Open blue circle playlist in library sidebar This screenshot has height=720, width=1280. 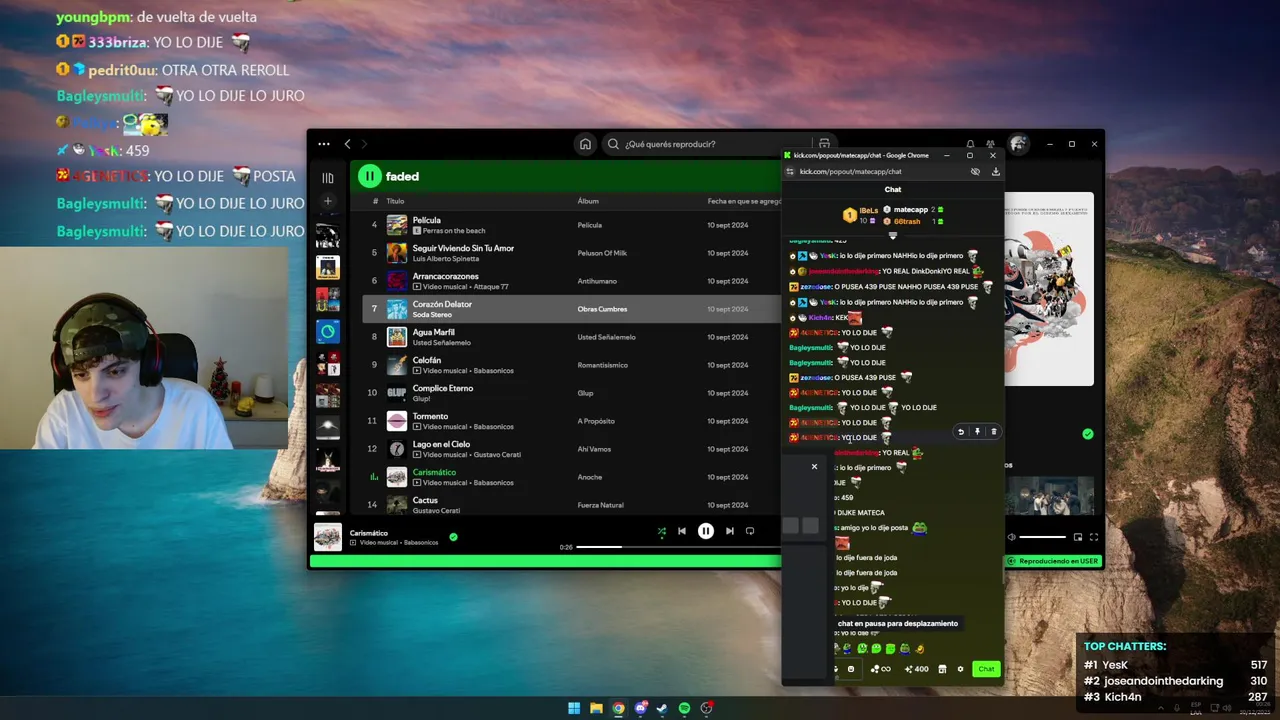[327, 331]
